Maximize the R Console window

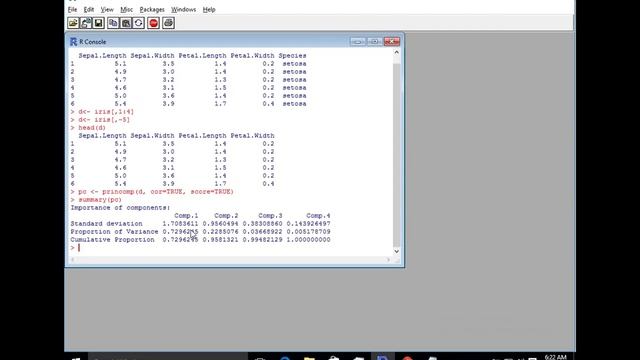(374, 42)
